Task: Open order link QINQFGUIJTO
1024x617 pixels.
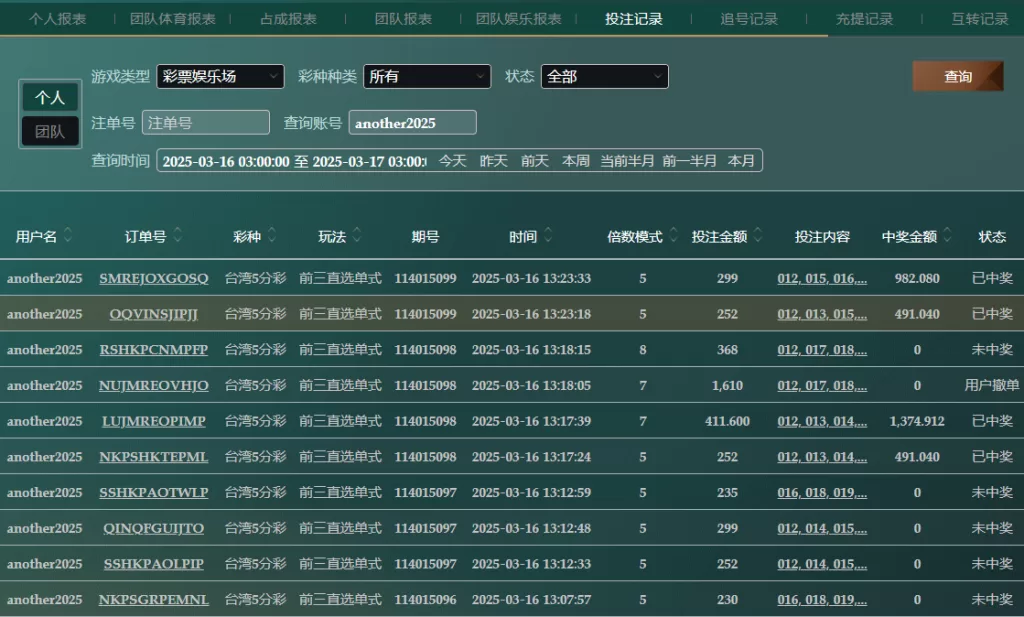Action: 153,528
